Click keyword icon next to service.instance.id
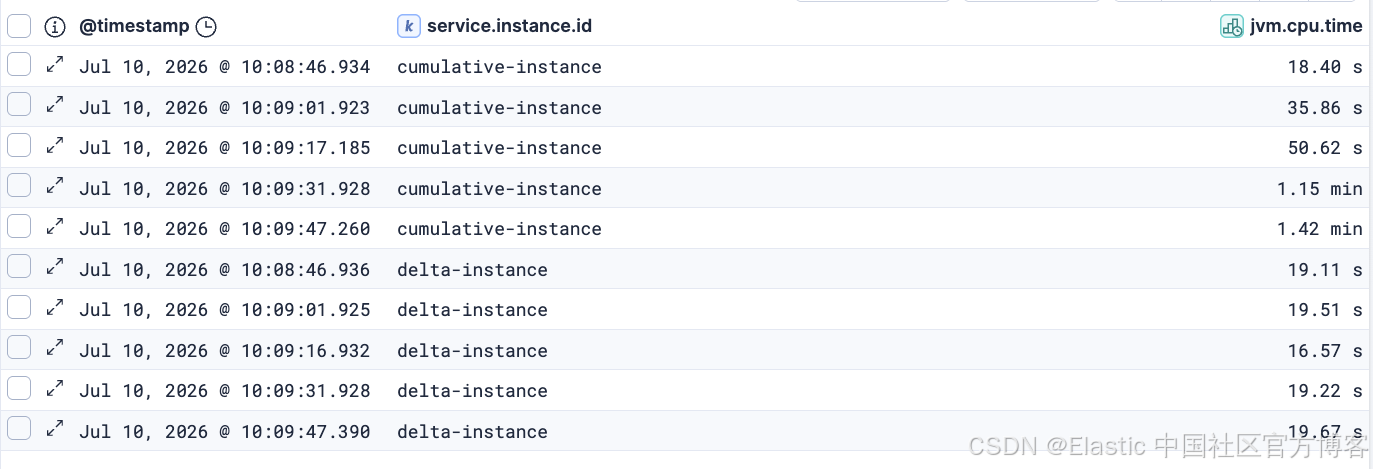The width and height of the screenshot is (1373, 469). (408, 26)
